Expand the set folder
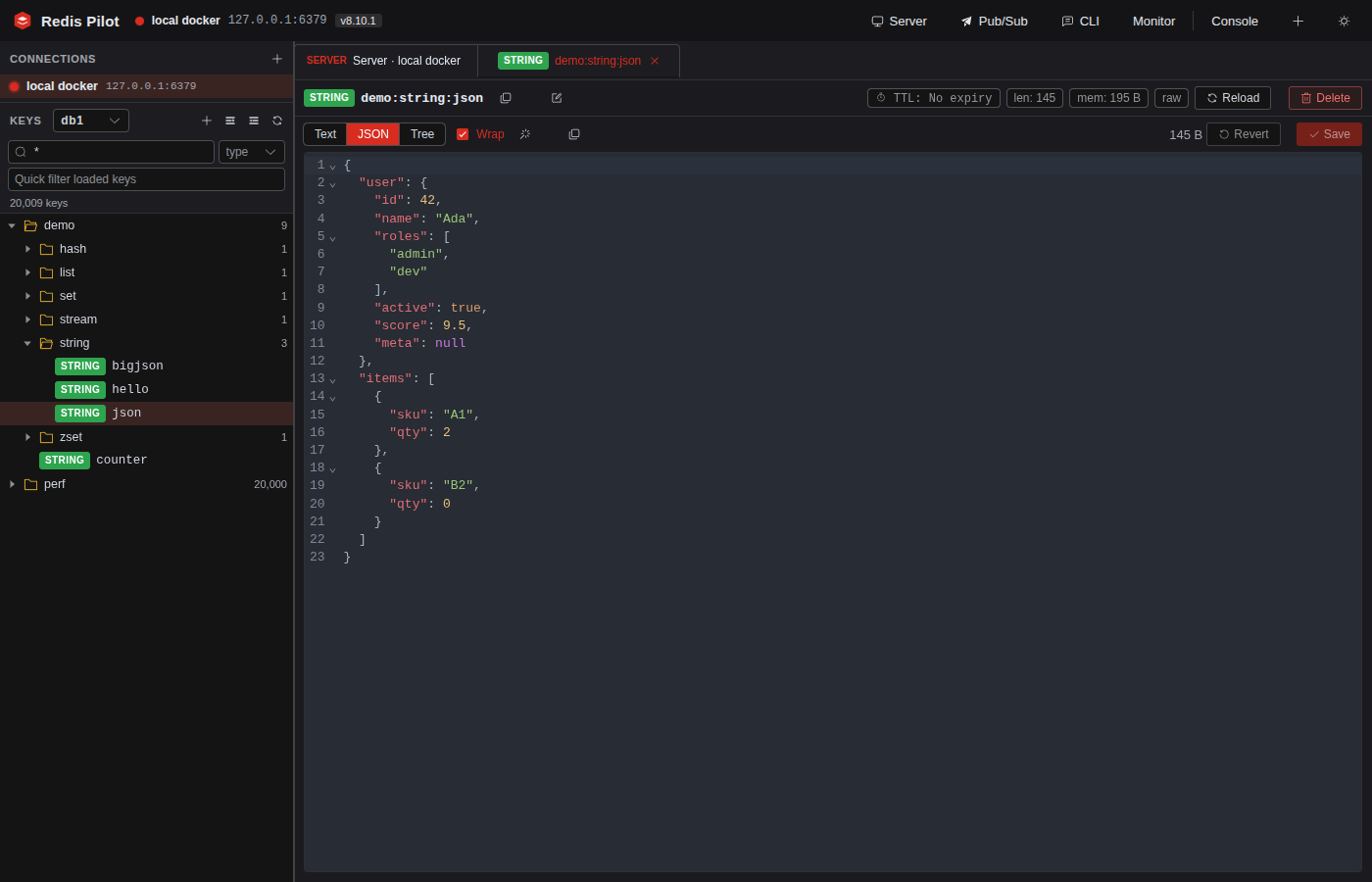The image size is (1372, 882). 27,296
